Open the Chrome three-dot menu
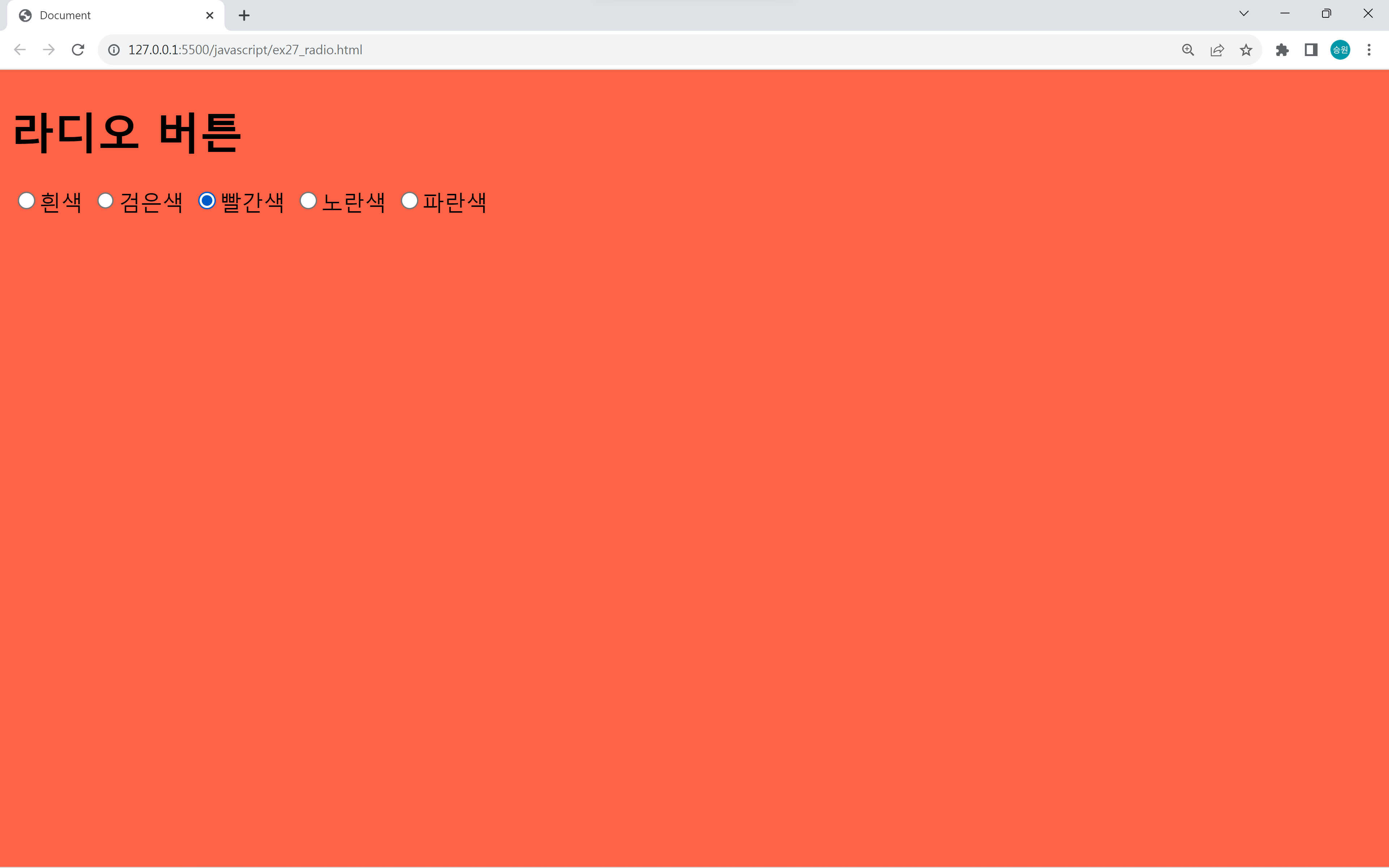 1369,50
